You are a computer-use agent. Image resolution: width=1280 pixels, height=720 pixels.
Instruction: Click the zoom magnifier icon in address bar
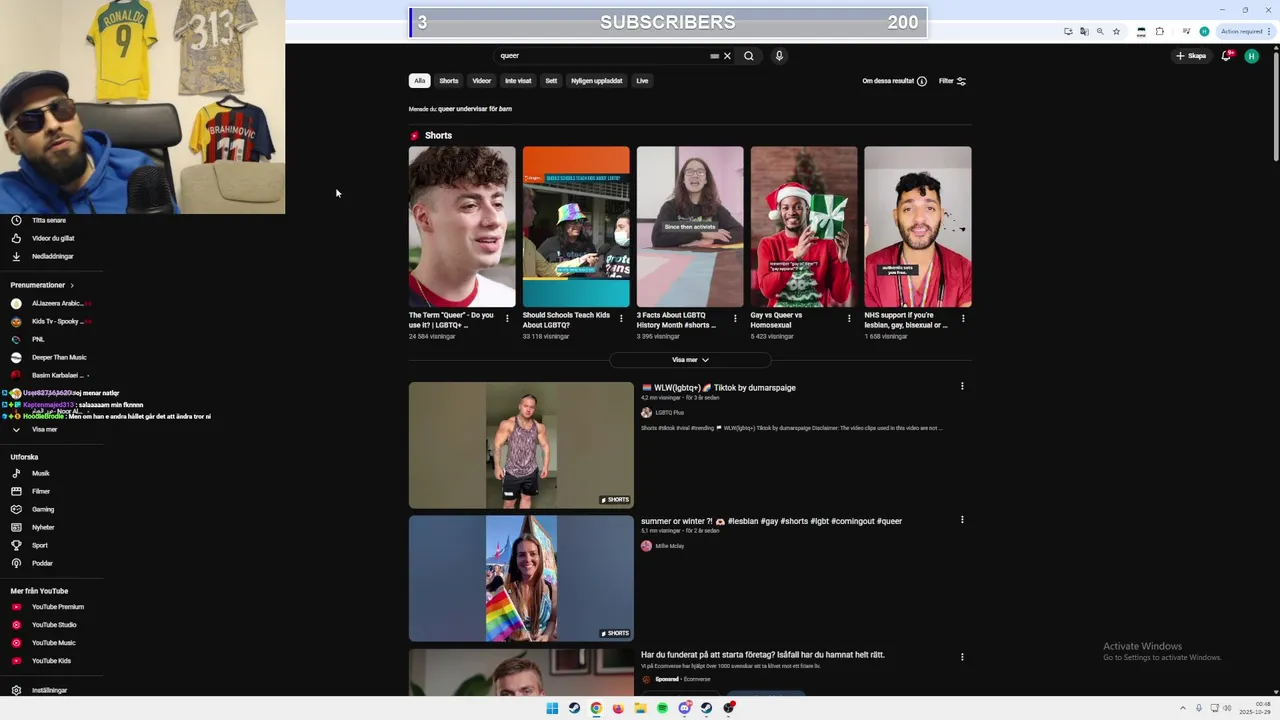(x=1100, y=31)
